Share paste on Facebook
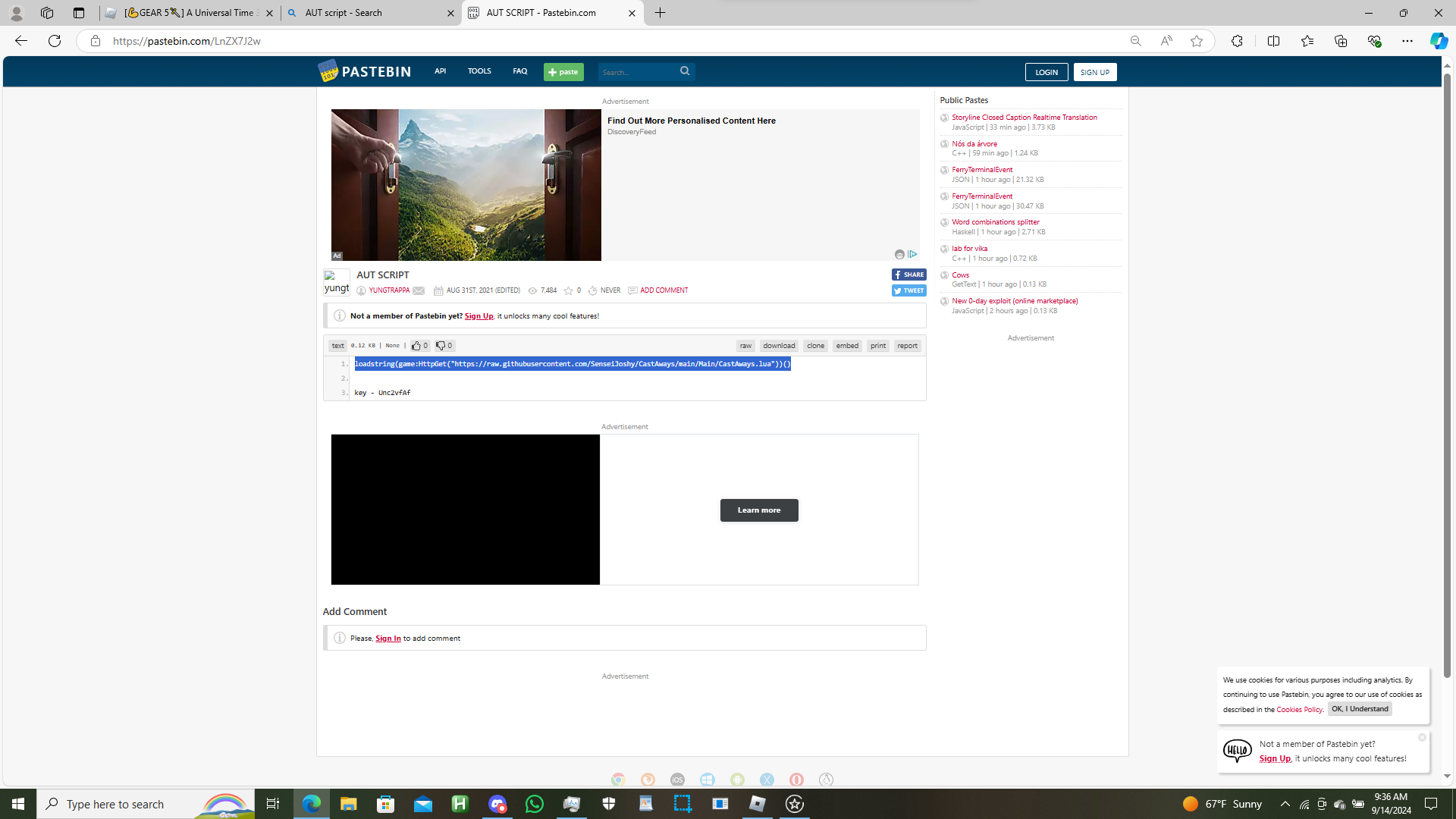Screen dimensions: 1456x819 point(908,275)
